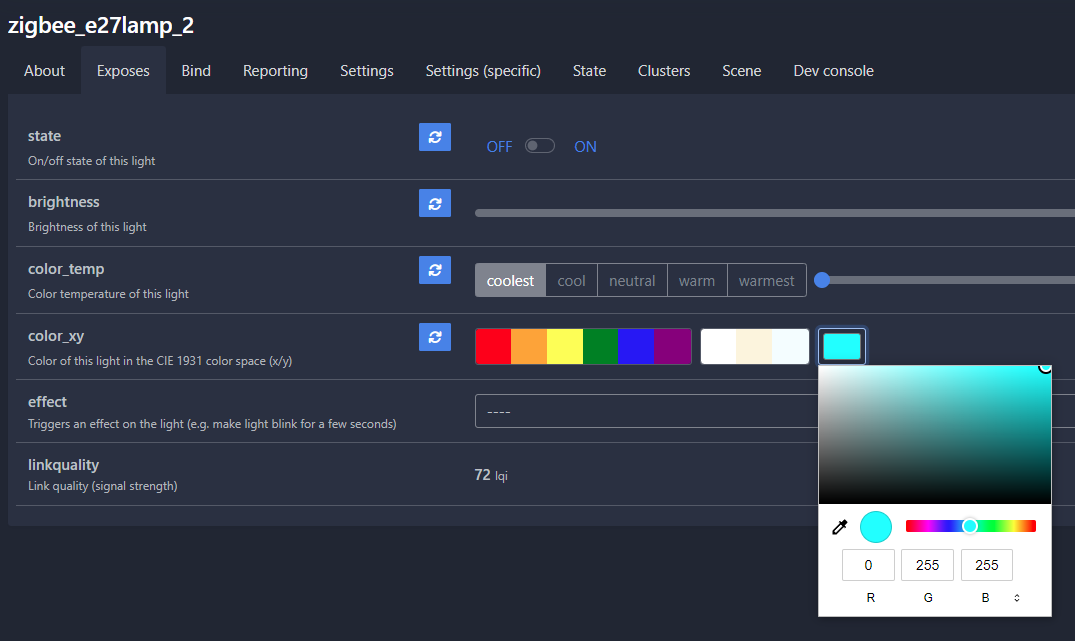Open the Bind tab
This screenshot has height=641, width=1075.
click(195, 70)
